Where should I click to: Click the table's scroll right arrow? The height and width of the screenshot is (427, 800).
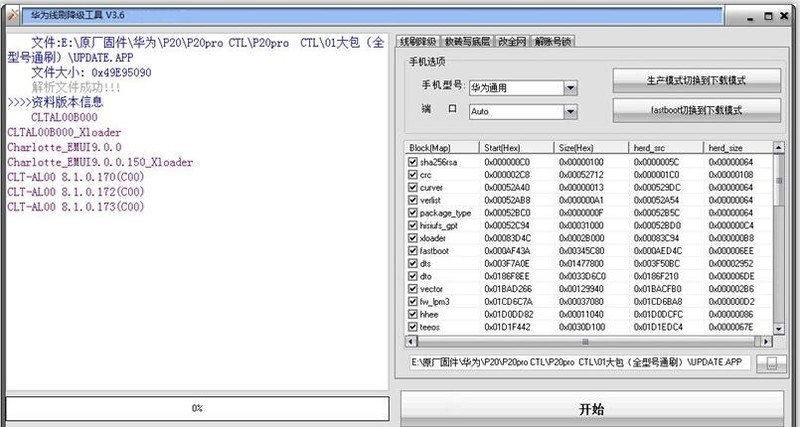click(766, 341)
